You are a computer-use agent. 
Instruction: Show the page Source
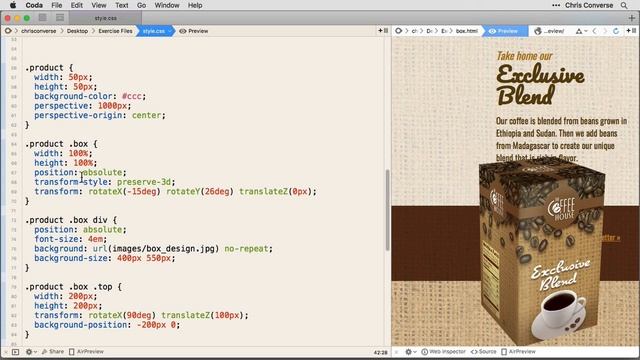[x=484, y=352]
